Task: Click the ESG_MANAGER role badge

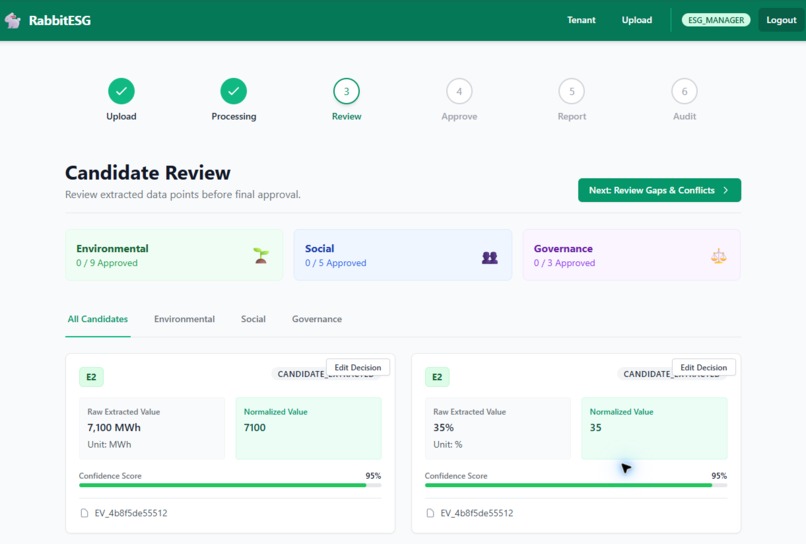Action: pyautogui.click(x=716, y=20)
